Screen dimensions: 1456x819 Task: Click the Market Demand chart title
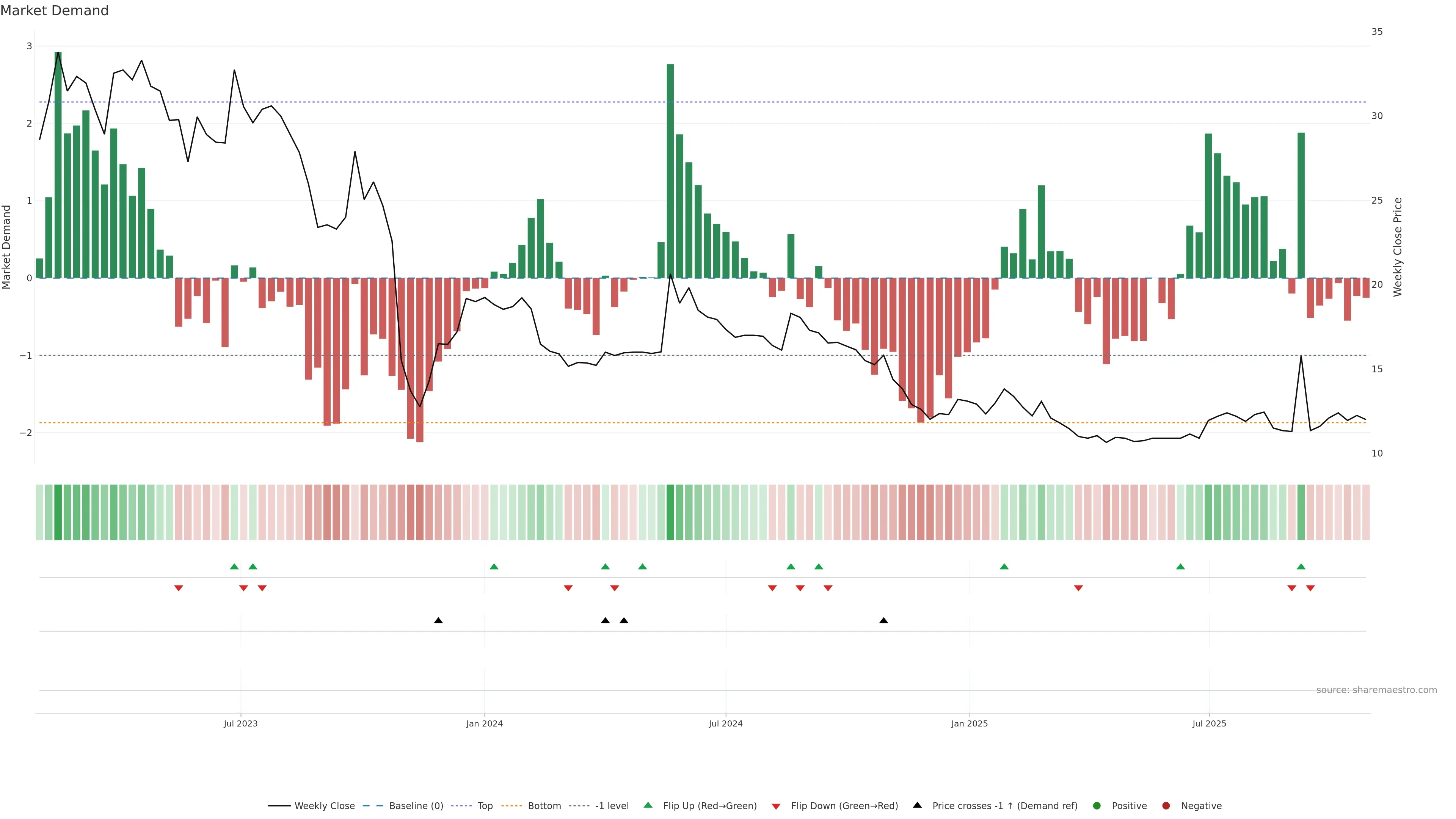coord(54,11)
